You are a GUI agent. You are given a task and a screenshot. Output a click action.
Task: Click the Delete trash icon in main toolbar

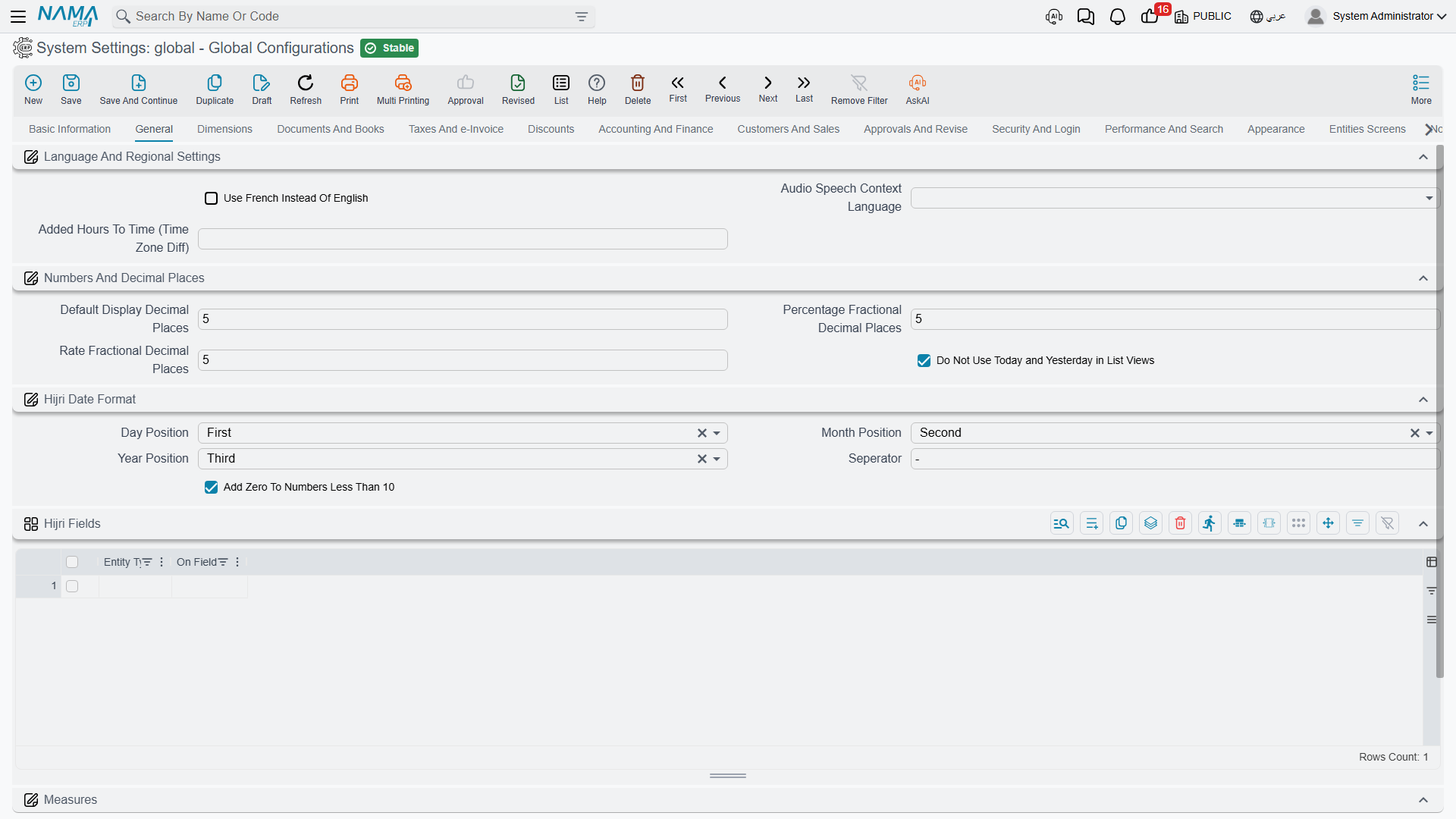click(x=638, y=83)
